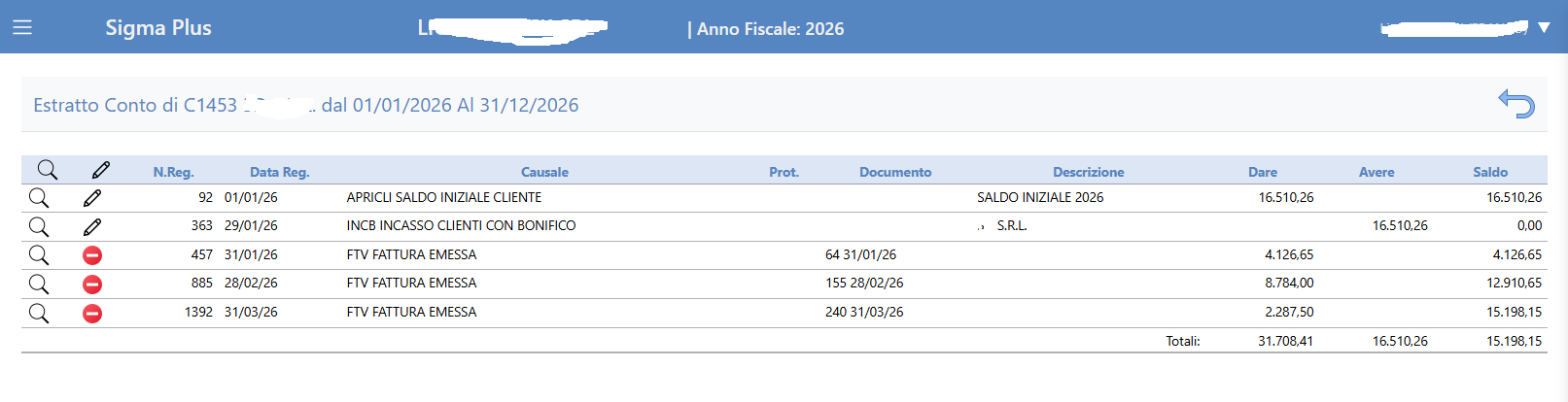This screenshot has height=402, width=1568.
Task: Select the SALDO INIZIALE 2026 description cell
Action: [x=1040, y=197]
